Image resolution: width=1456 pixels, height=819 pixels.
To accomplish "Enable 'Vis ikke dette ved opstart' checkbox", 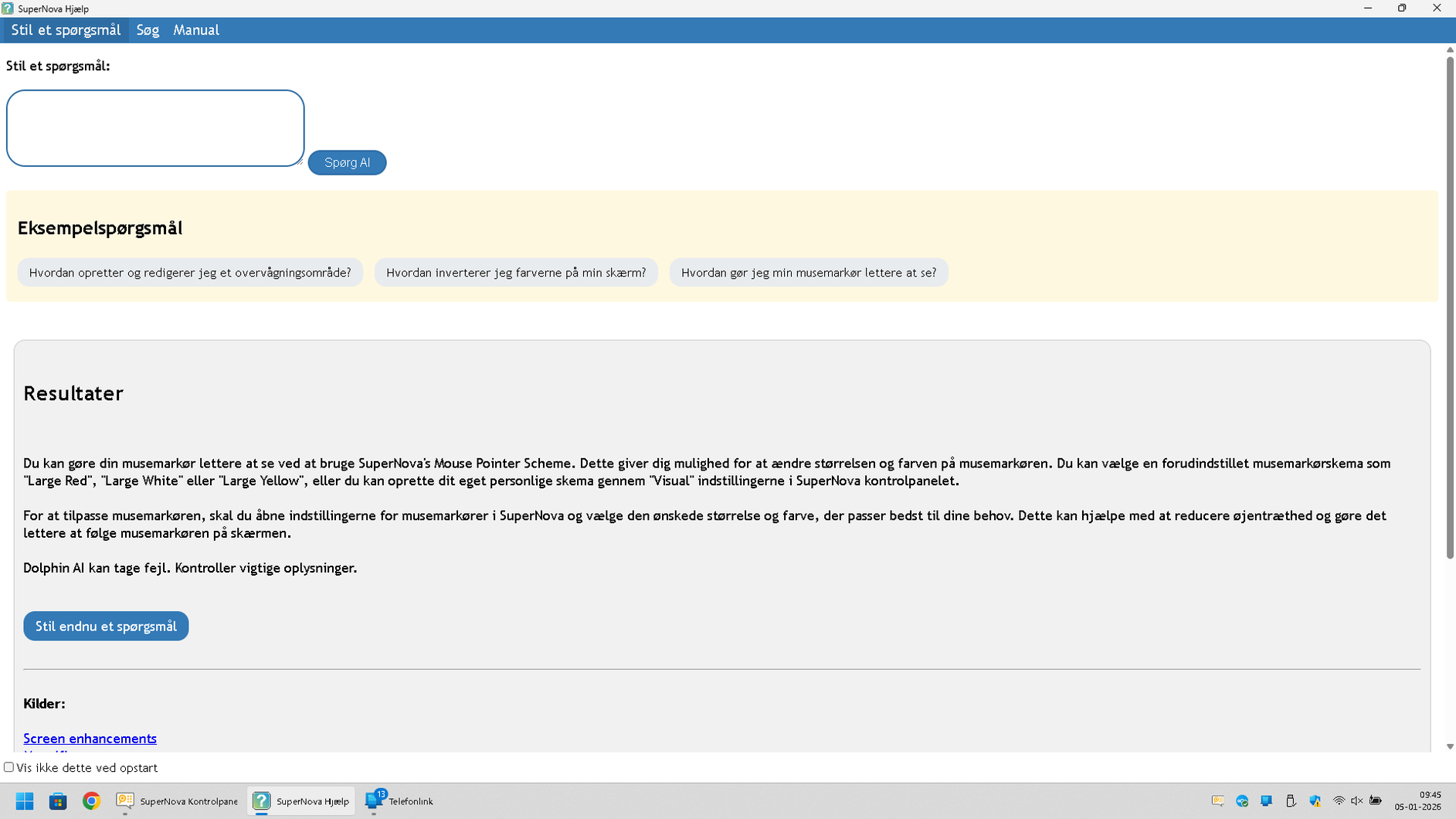I will [9, 767].
